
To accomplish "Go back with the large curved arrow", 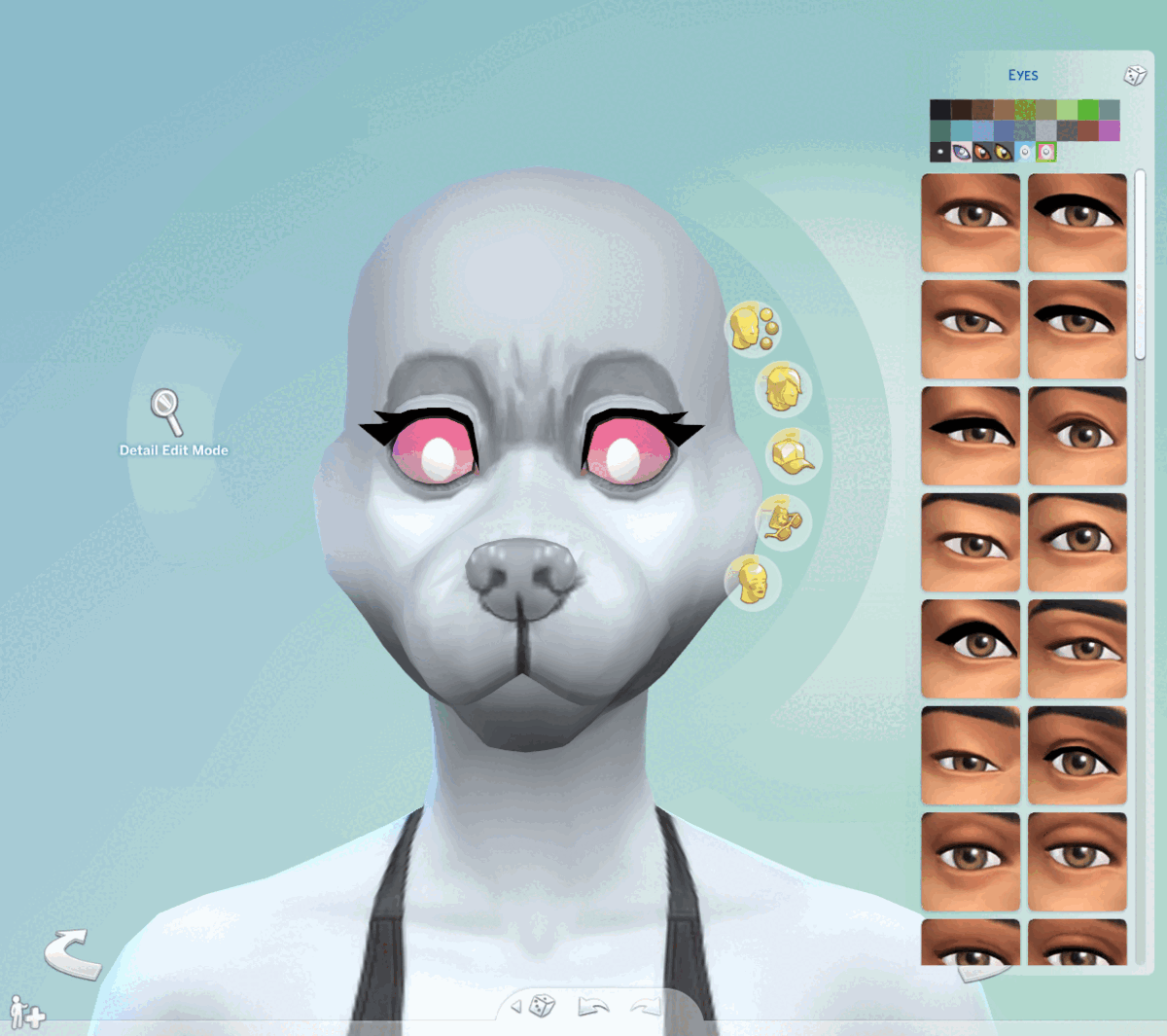I will pyautogui.click(x=73, y=952).
